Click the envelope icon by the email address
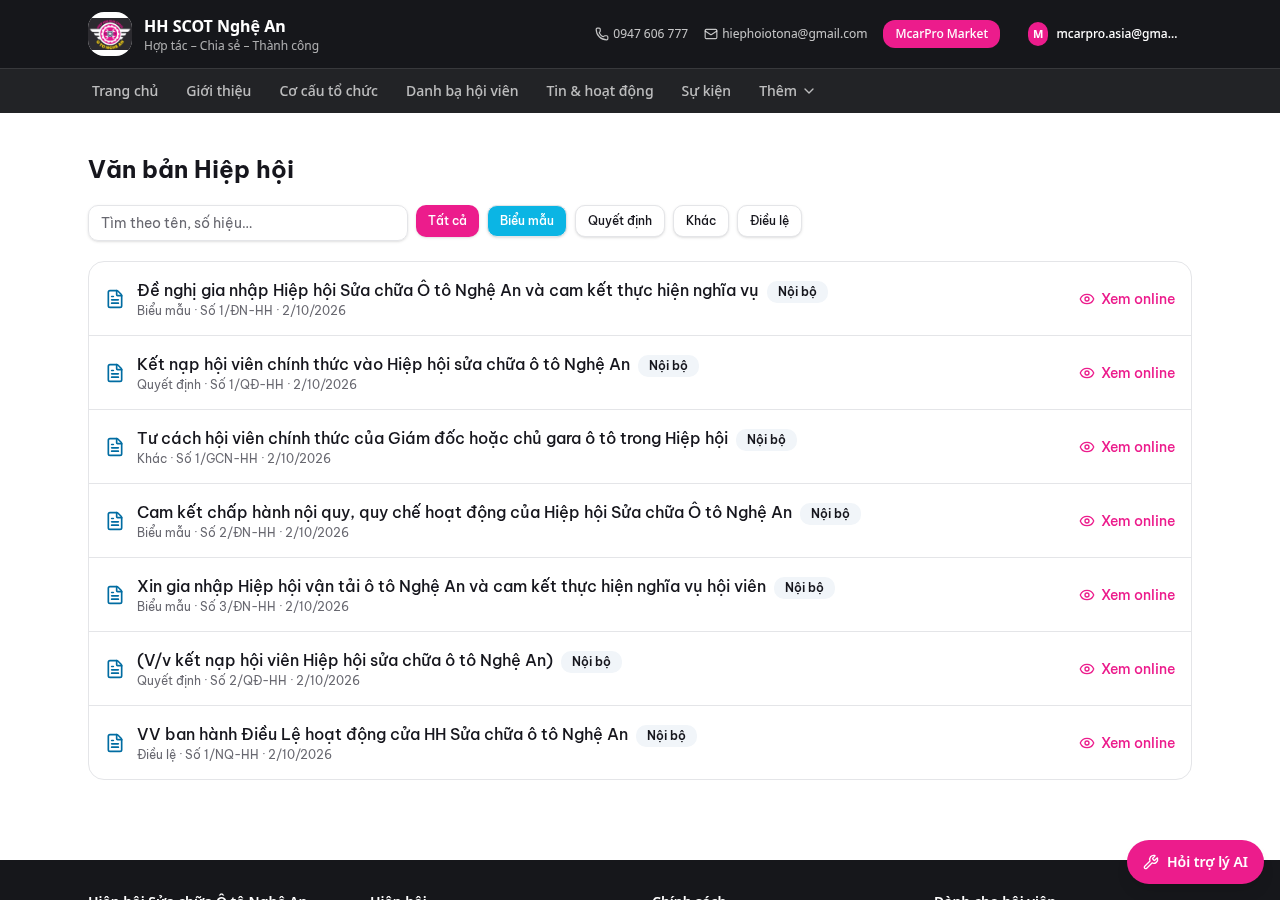The width and height of the screenshot is (1280, 900). (x=711, y=34)
